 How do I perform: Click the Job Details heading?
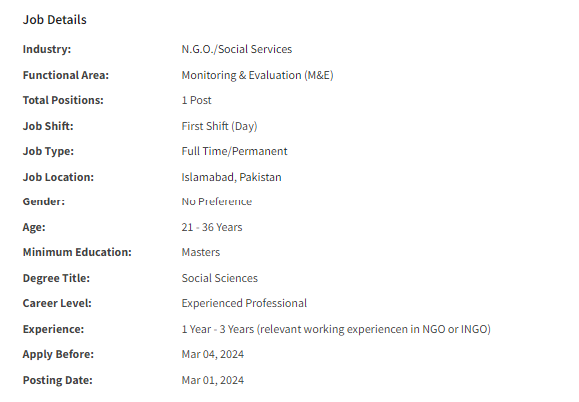point(55,20)
